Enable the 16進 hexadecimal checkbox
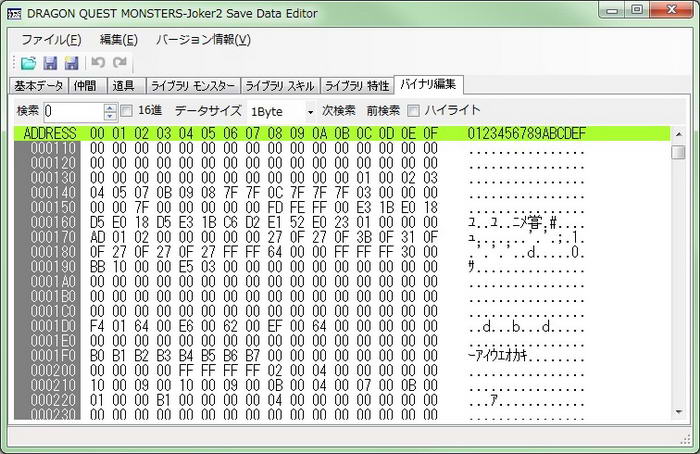 coord(127,110)
